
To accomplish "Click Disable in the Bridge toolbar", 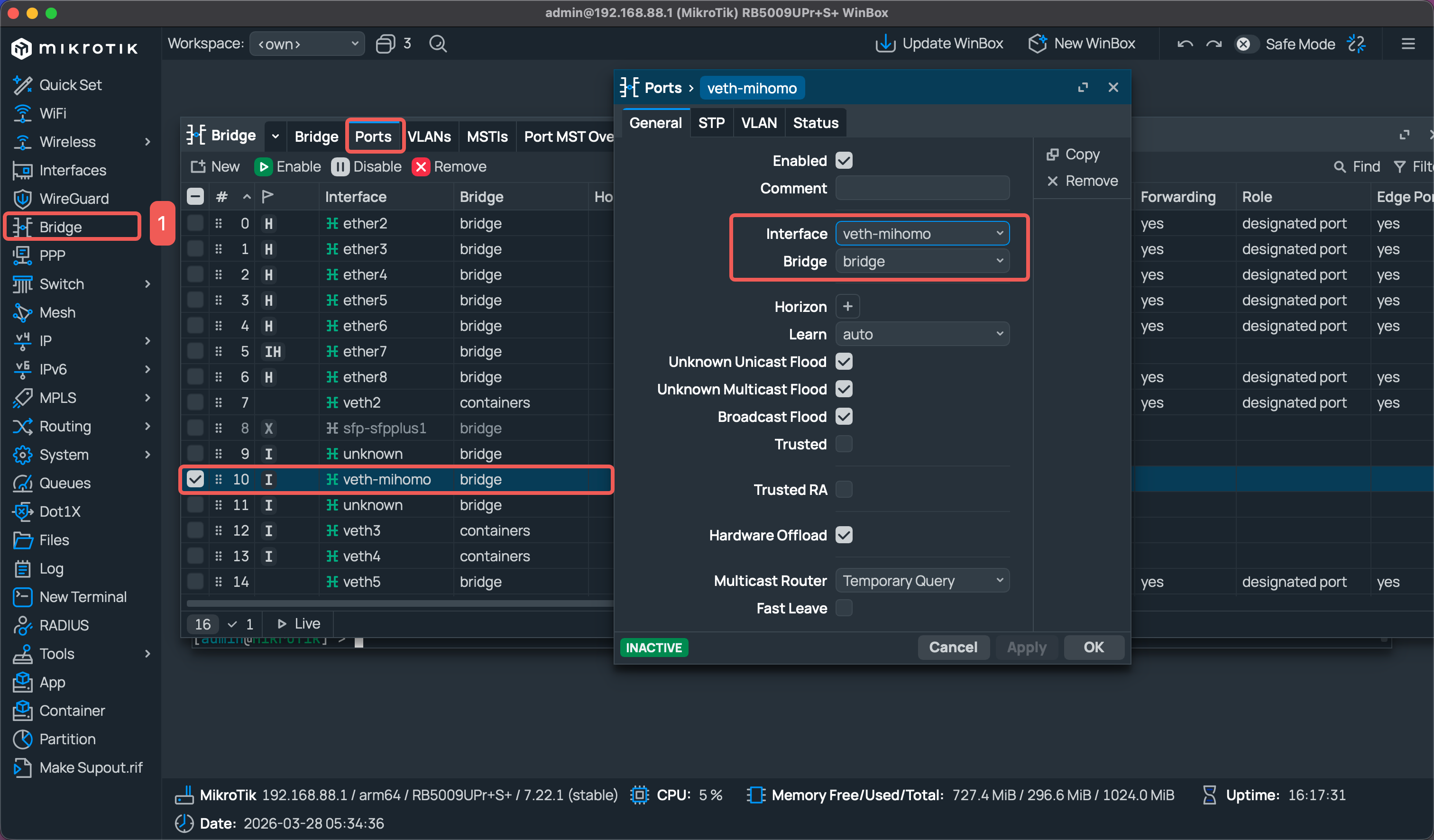I will (367, 167).
